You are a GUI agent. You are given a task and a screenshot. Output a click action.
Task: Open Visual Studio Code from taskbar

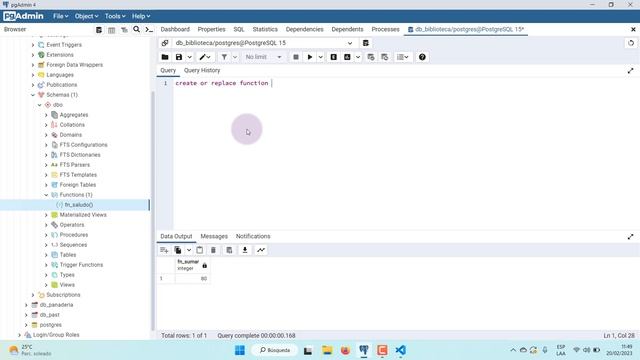[401, 350]
